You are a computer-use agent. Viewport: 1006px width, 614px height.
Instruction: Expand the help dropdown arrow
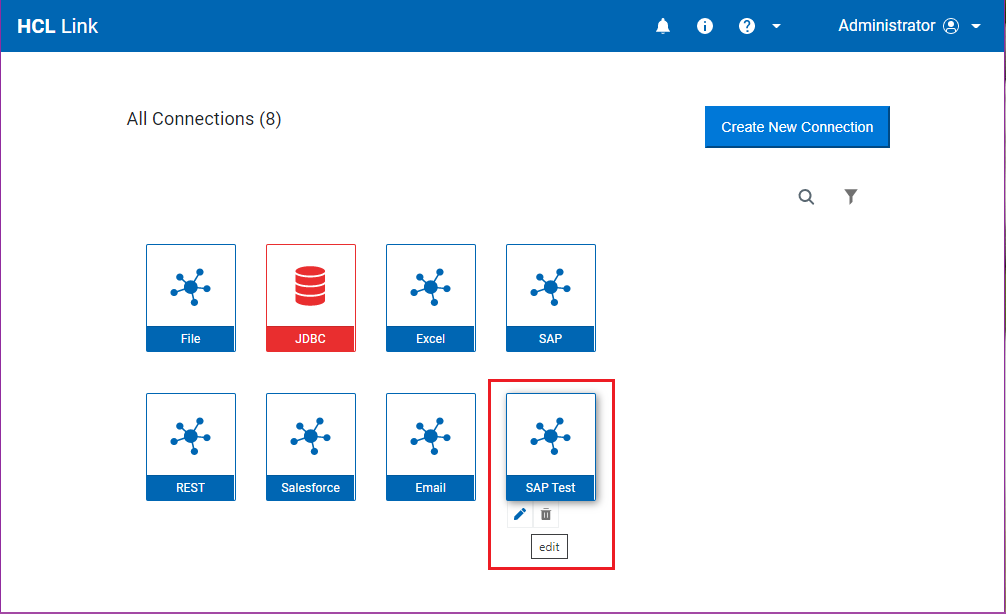coord(776,26)
